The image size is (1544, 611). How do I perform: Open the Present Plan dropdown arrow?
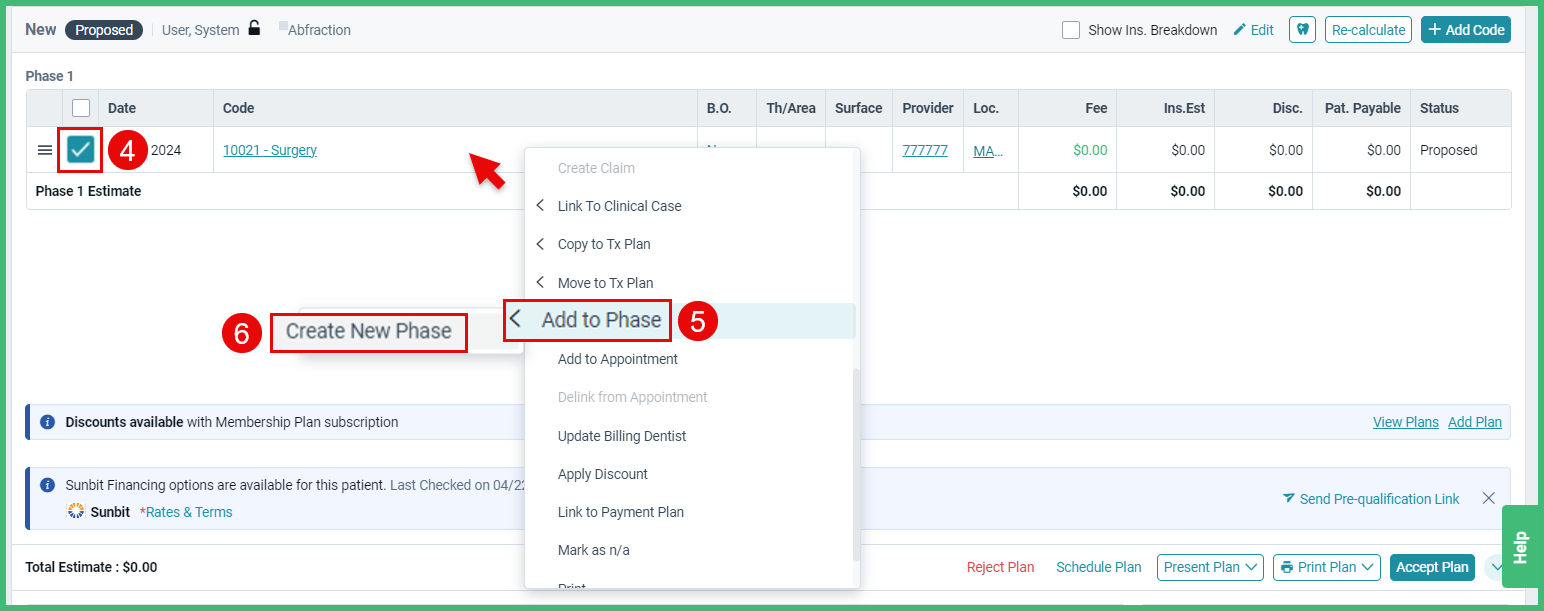click(x=1249, y=567)
